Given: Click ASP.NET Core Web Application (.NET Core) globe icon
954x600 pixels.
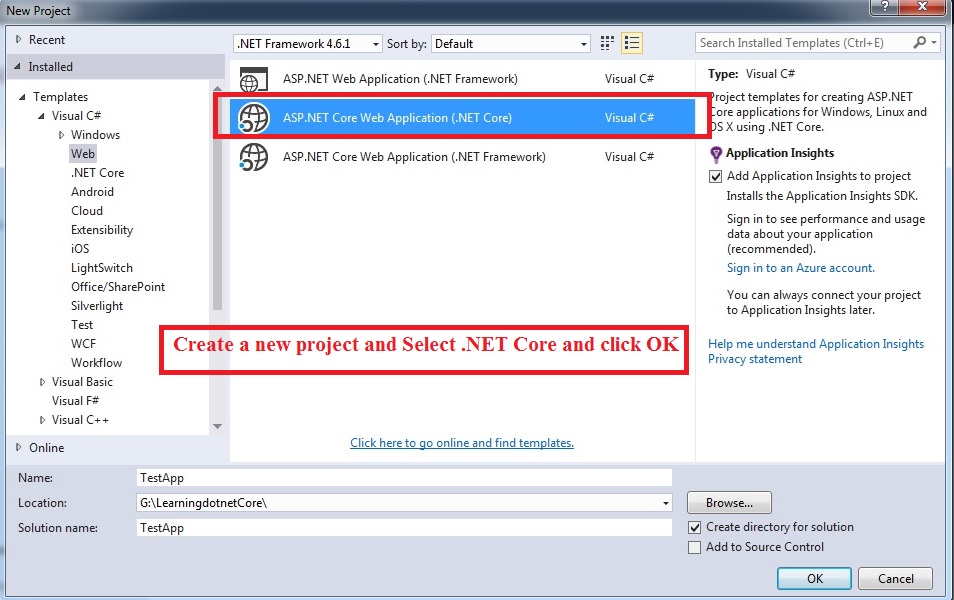Looking at the screenshot, I should (253, 118).
